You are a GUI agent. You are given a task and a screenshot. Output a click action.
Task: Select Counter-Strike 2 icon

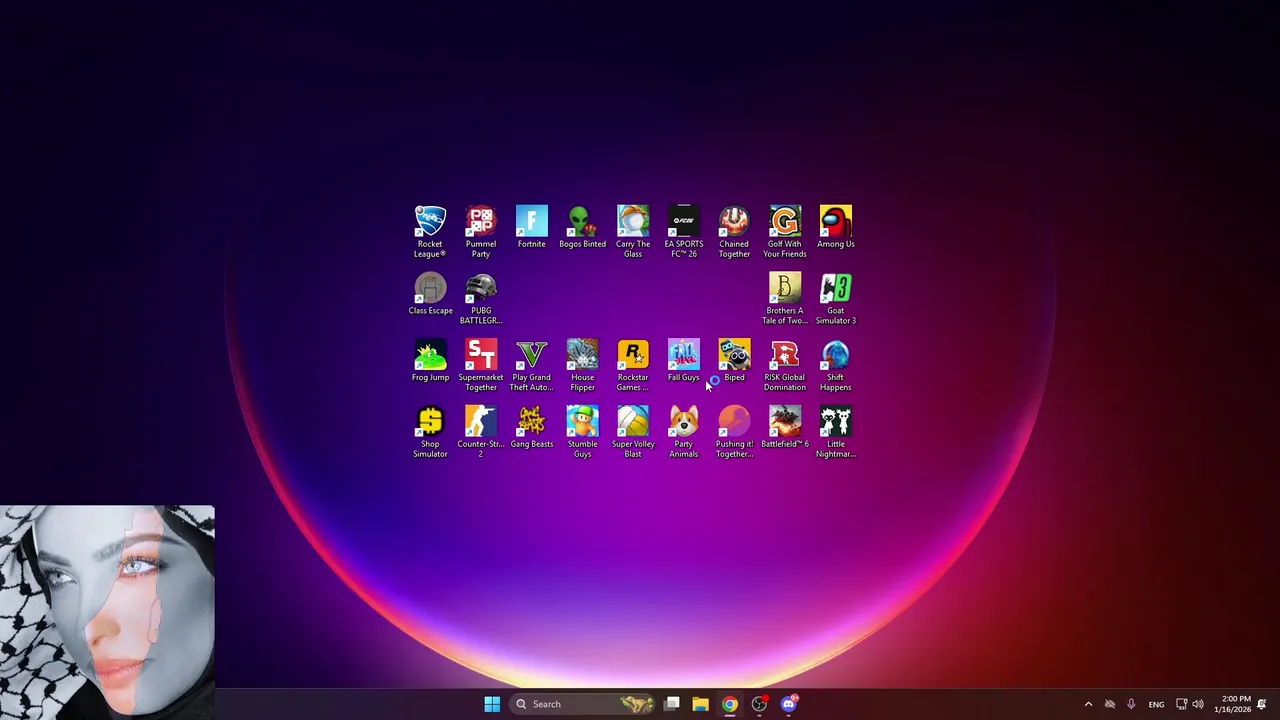pyautogui.click(x=481, y=433)
